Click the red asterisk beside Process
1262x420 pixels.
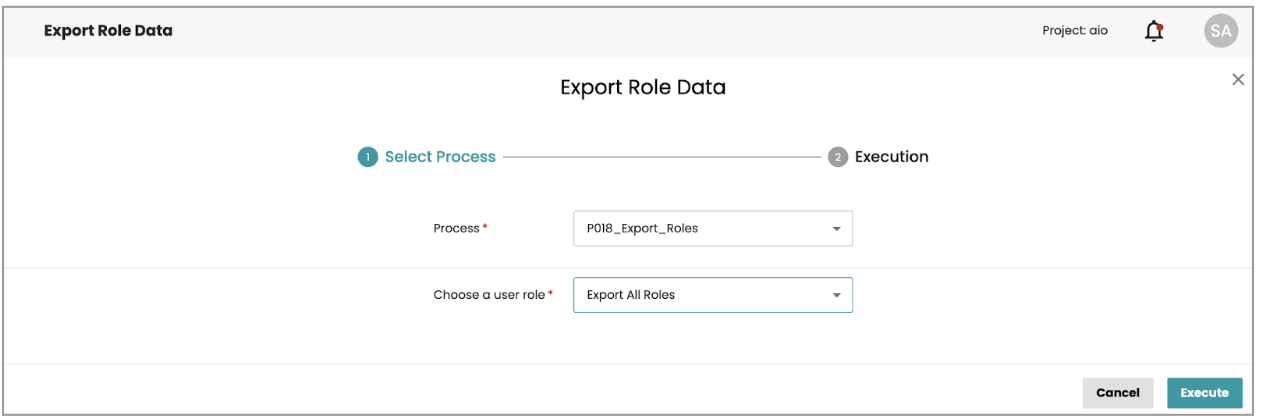coord(486,227)
